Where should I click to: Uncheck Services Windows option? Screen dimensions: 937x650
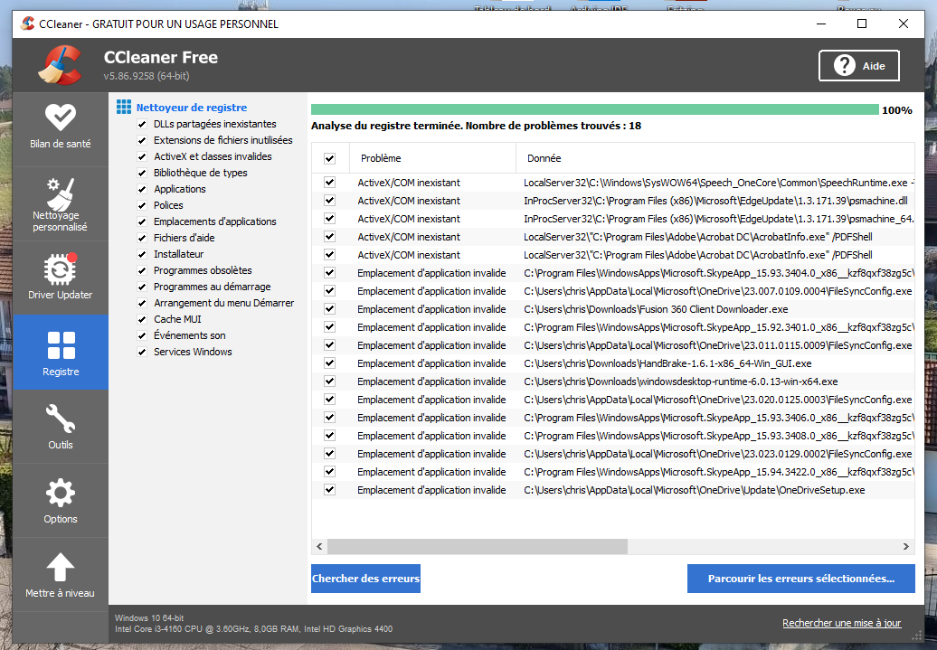click(142, 352)
